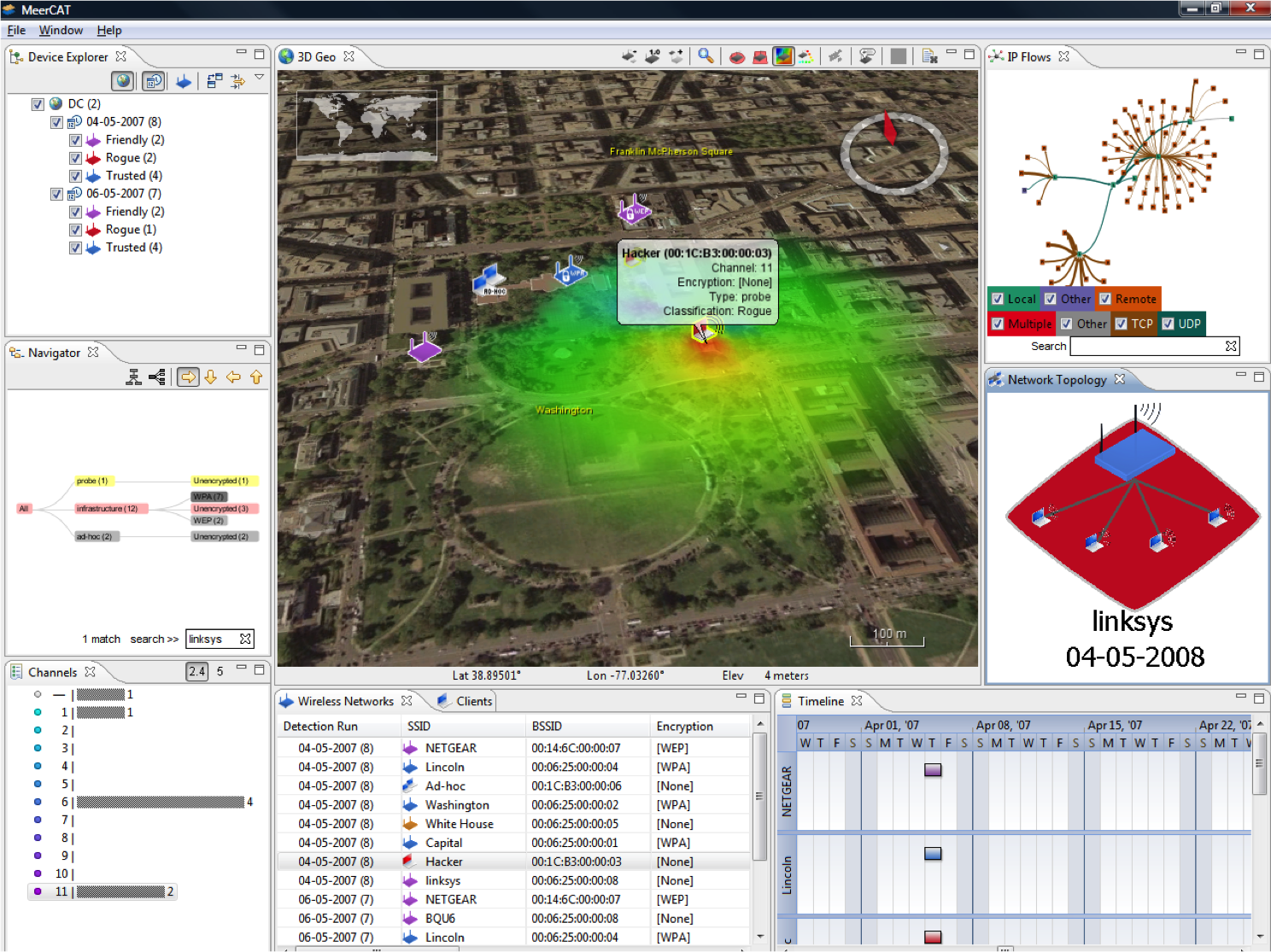Image resolution: width=1271 pixels, height=952 pixels.
Task: Click the Encryption column header
Action: pyautogui.click(x=684, y=727)
